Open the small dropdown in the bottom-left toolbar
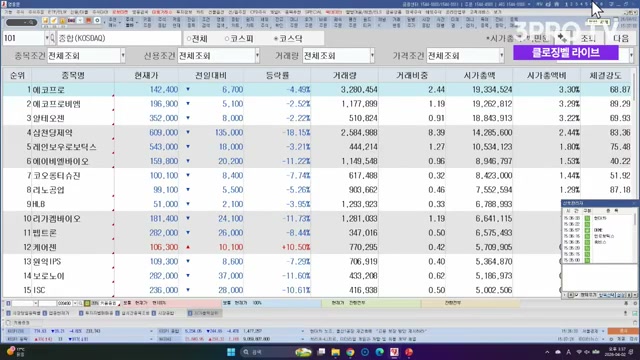 click(36, 303)
